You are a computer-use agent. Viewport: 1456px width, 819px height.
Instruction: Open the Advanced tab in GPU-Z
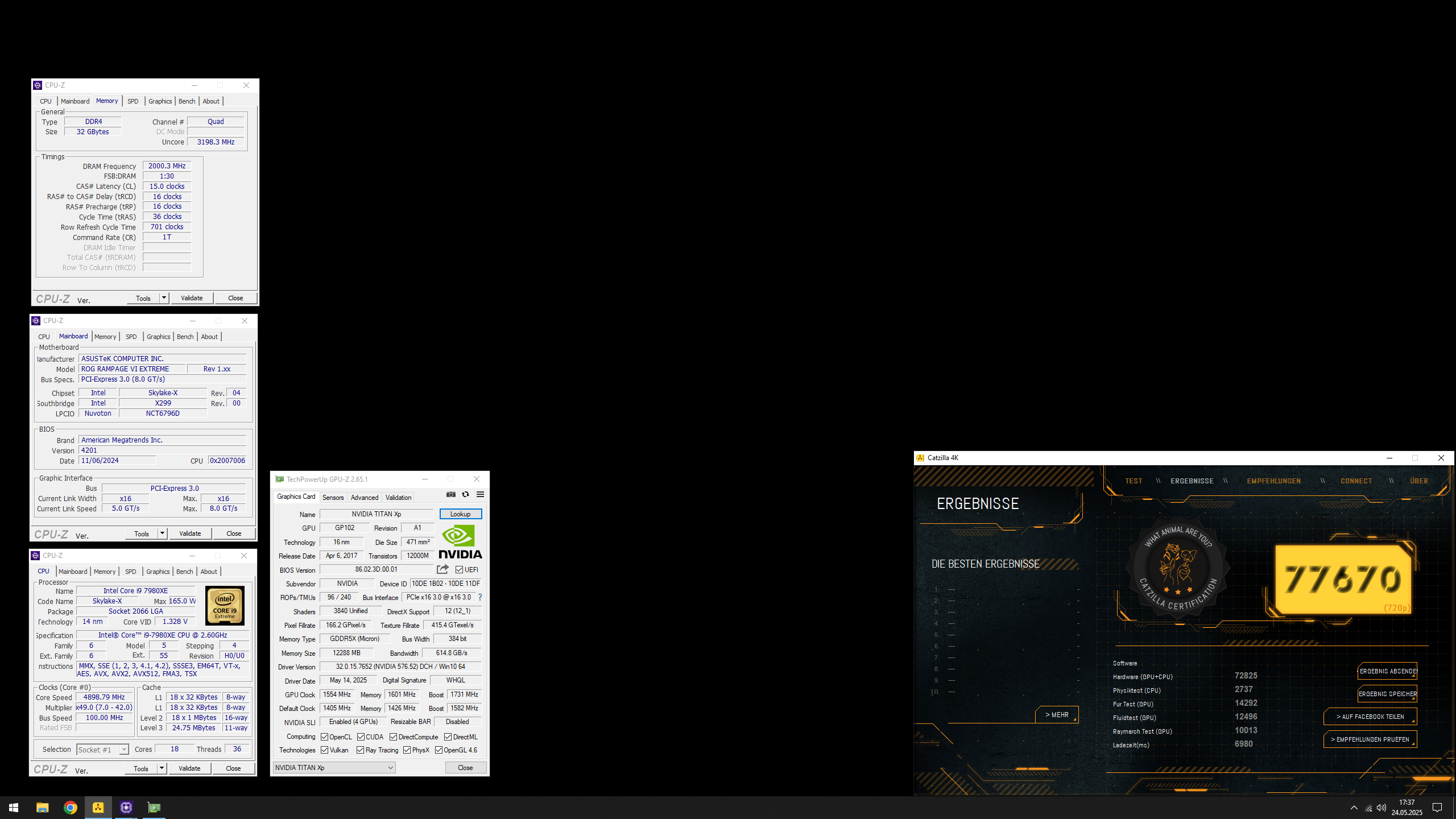(x=365, y=497)
